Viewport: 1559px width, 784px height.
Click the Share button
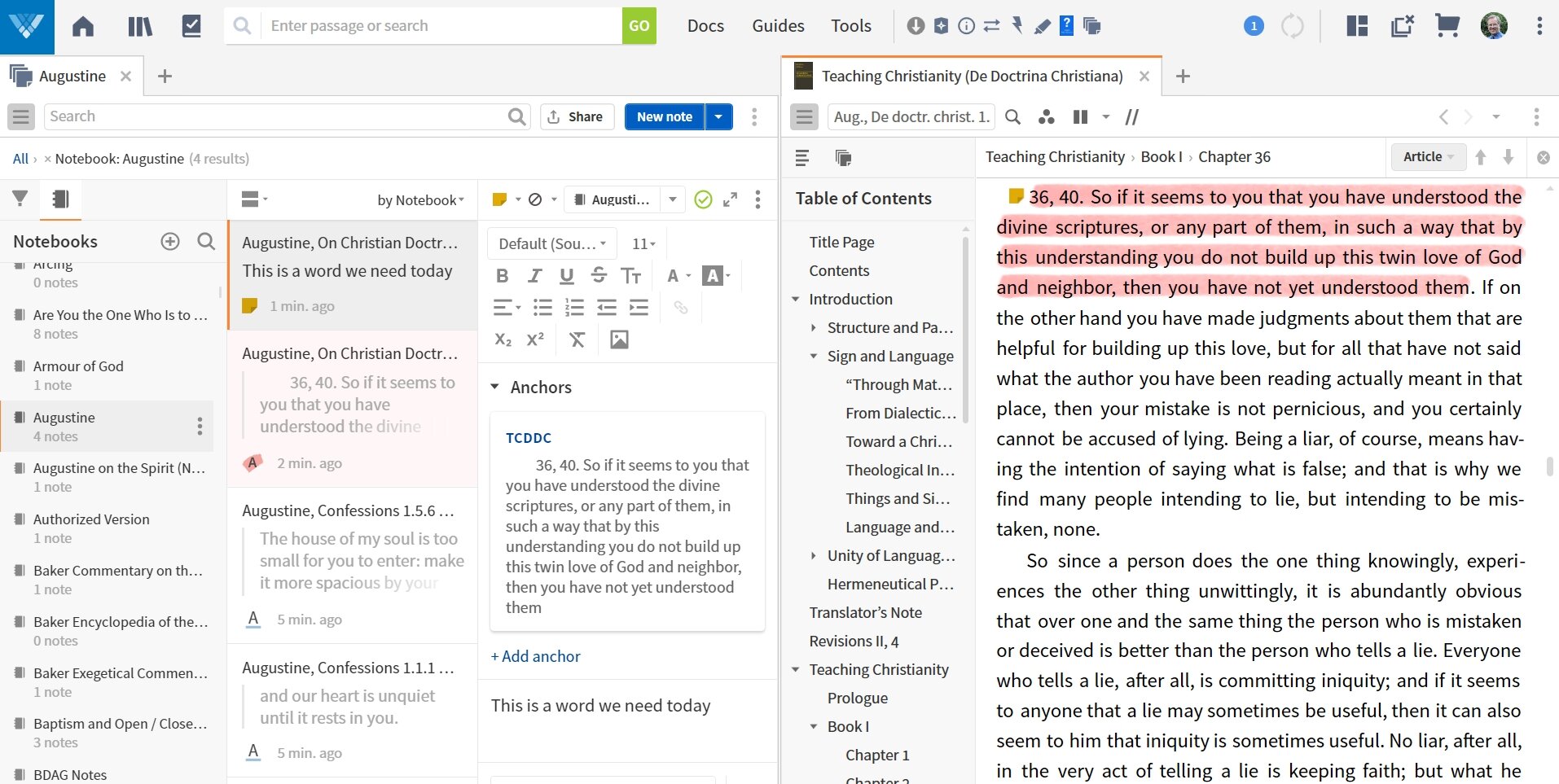point(576,116)
